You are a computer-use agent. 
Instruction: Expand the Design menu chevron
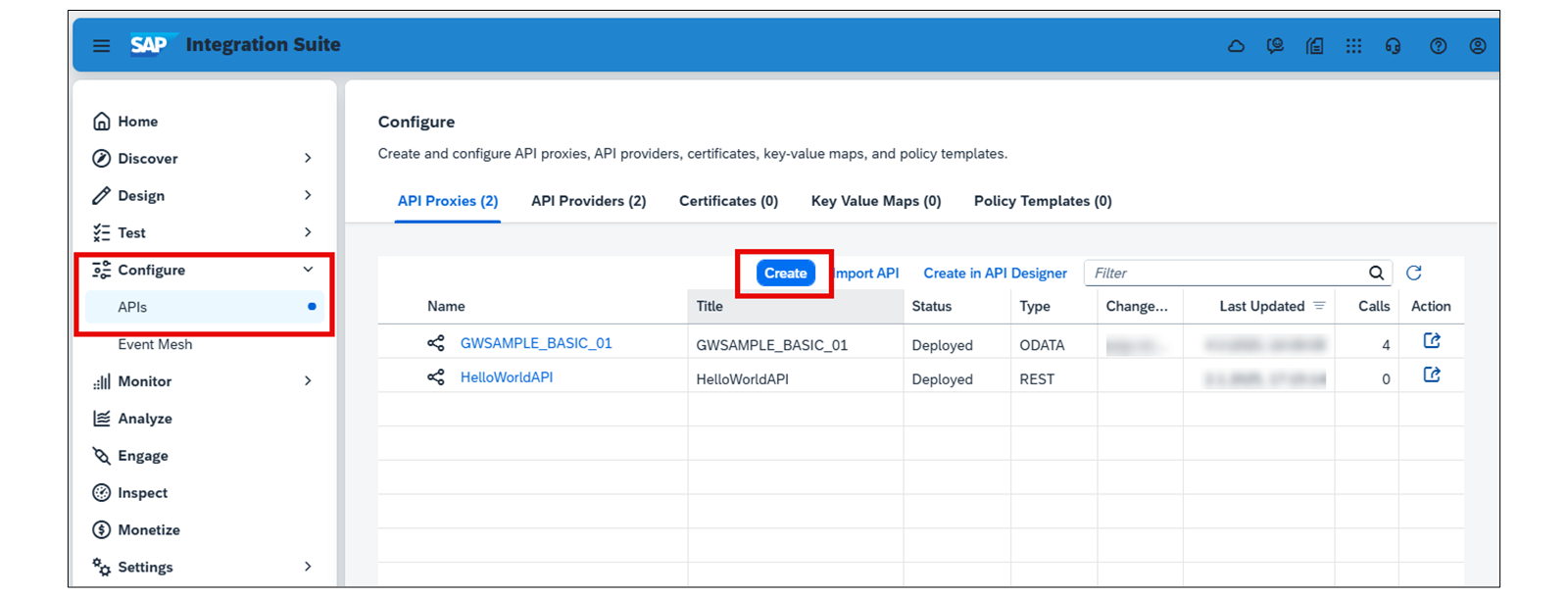click(308, 196)
